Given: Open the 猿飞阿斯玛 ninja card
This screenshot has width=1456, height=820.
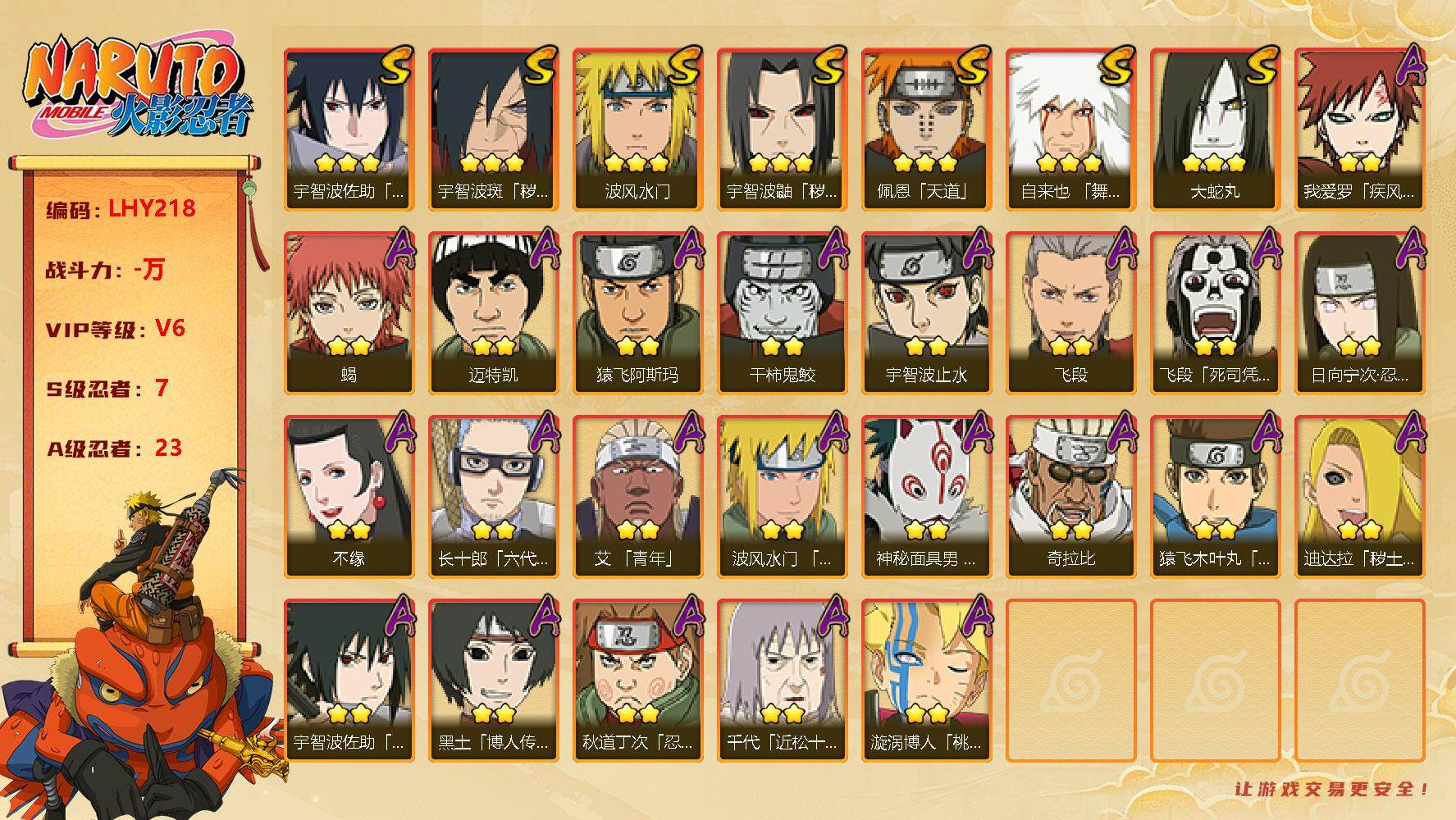Looking at the screenshot, I should click(637, 312).
